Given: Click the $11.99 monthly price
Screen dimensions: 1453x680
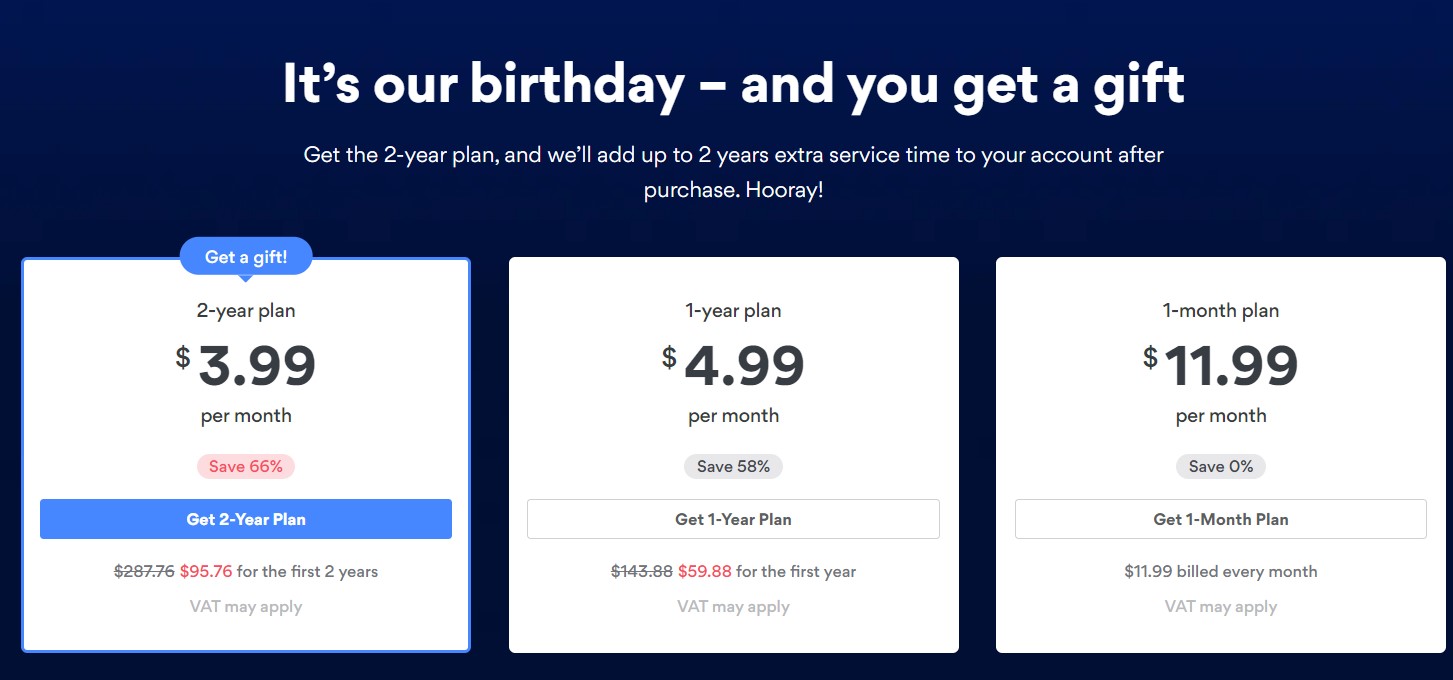Looking at the screenshot, I should [x=1230, y=367].
